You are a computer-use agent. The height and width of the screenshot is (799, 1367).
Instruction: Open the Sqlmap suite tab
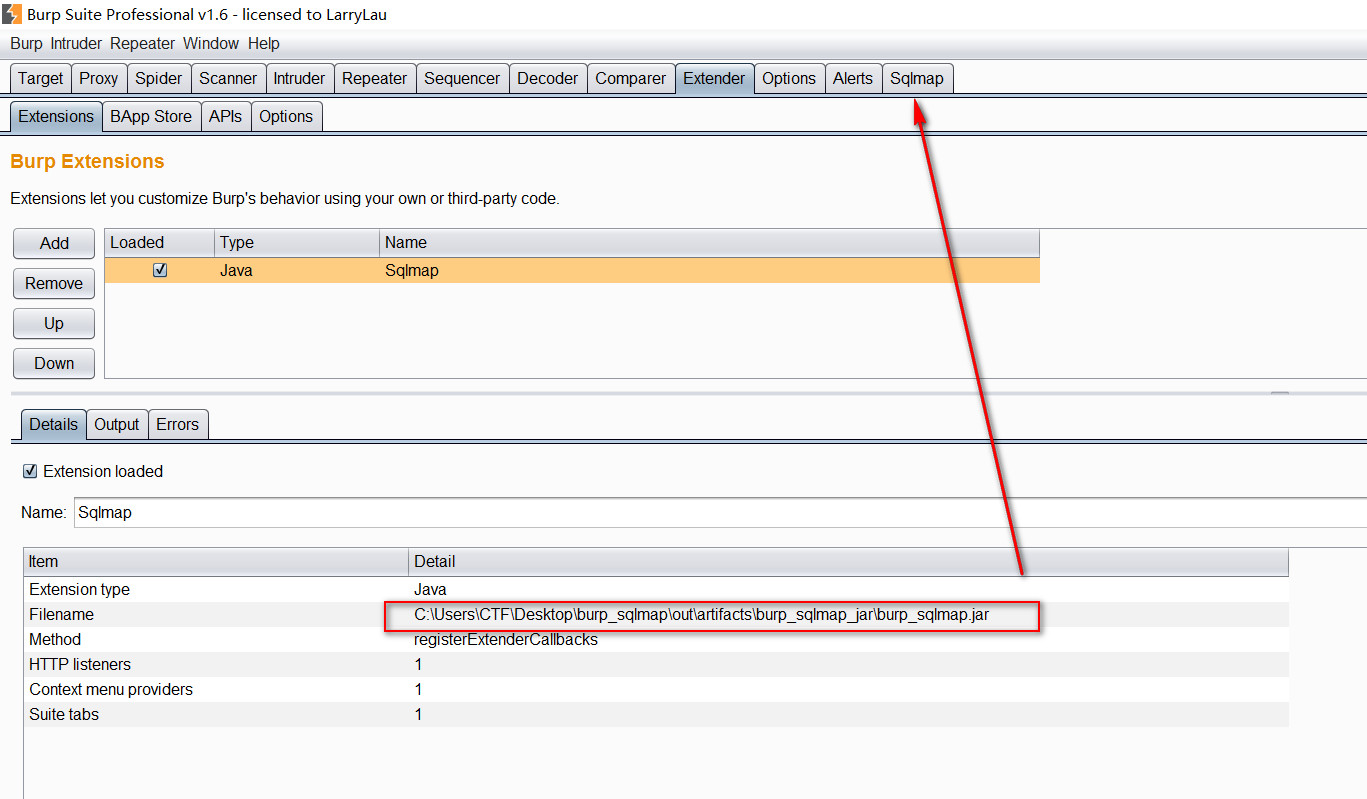coord(917,78)
